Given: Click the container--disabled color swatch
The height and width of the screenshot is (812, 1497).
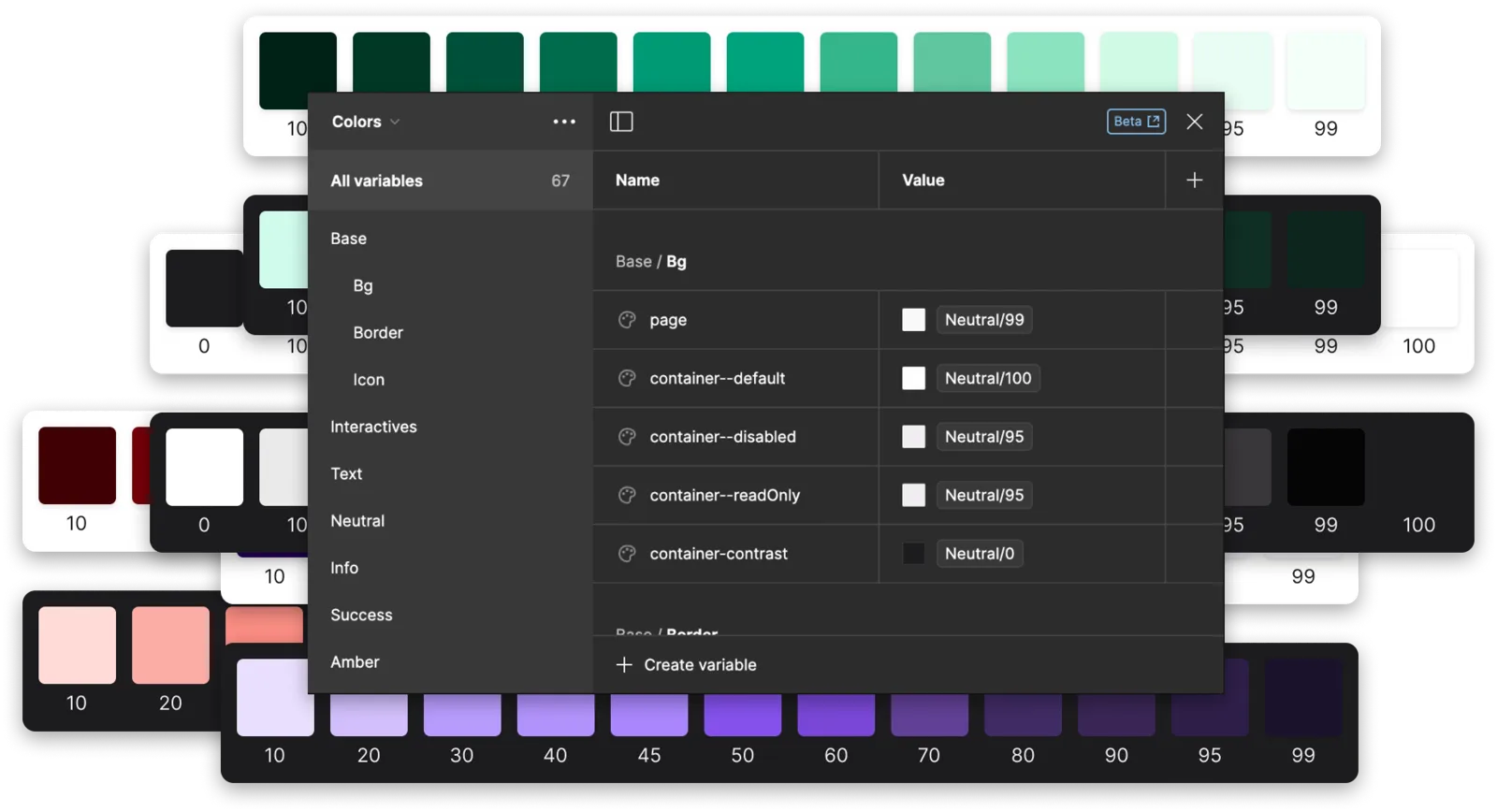Looking at the screenshot, I should 913,437.
